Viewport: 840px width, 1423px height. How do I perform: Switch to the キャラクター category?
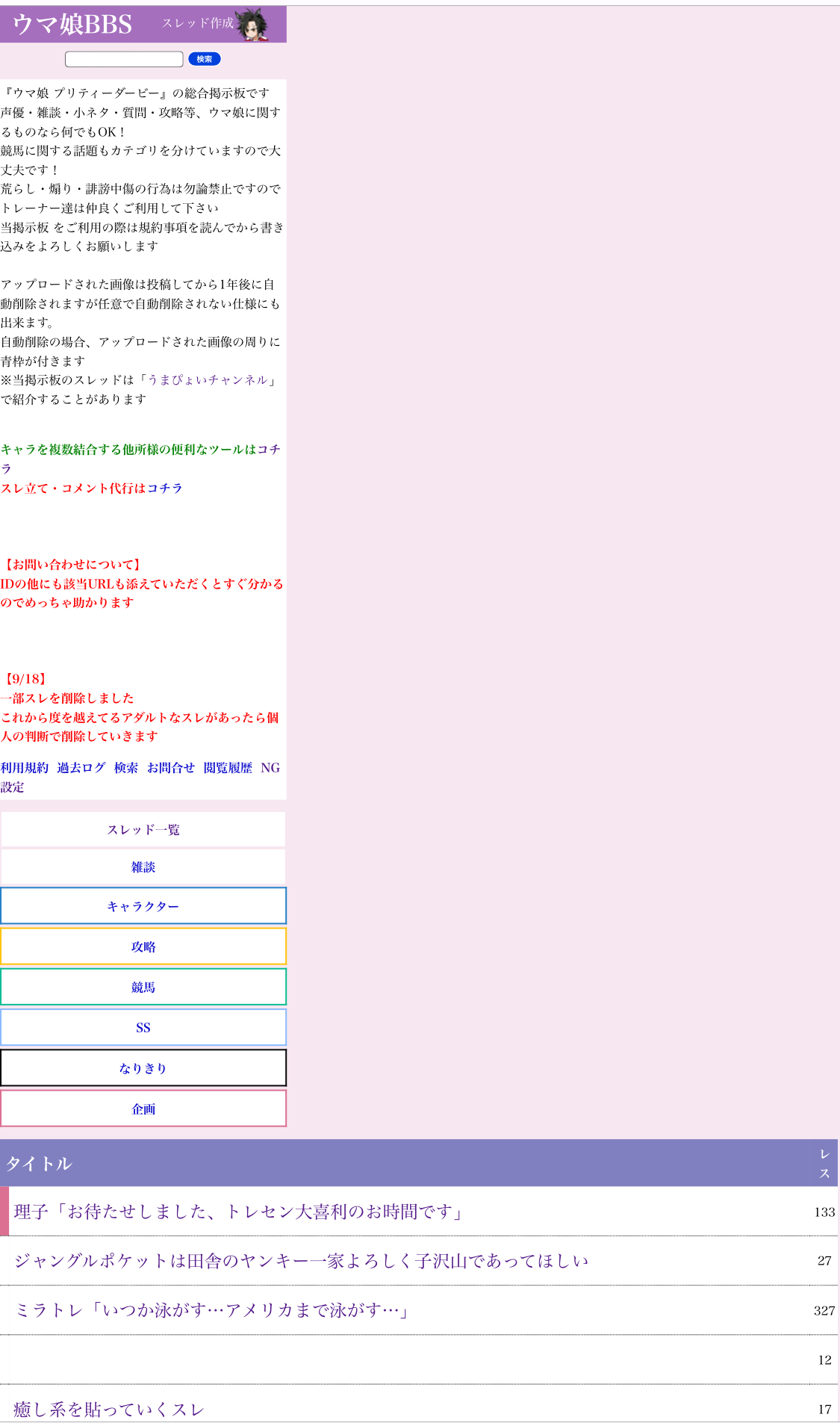click(143, 906)
